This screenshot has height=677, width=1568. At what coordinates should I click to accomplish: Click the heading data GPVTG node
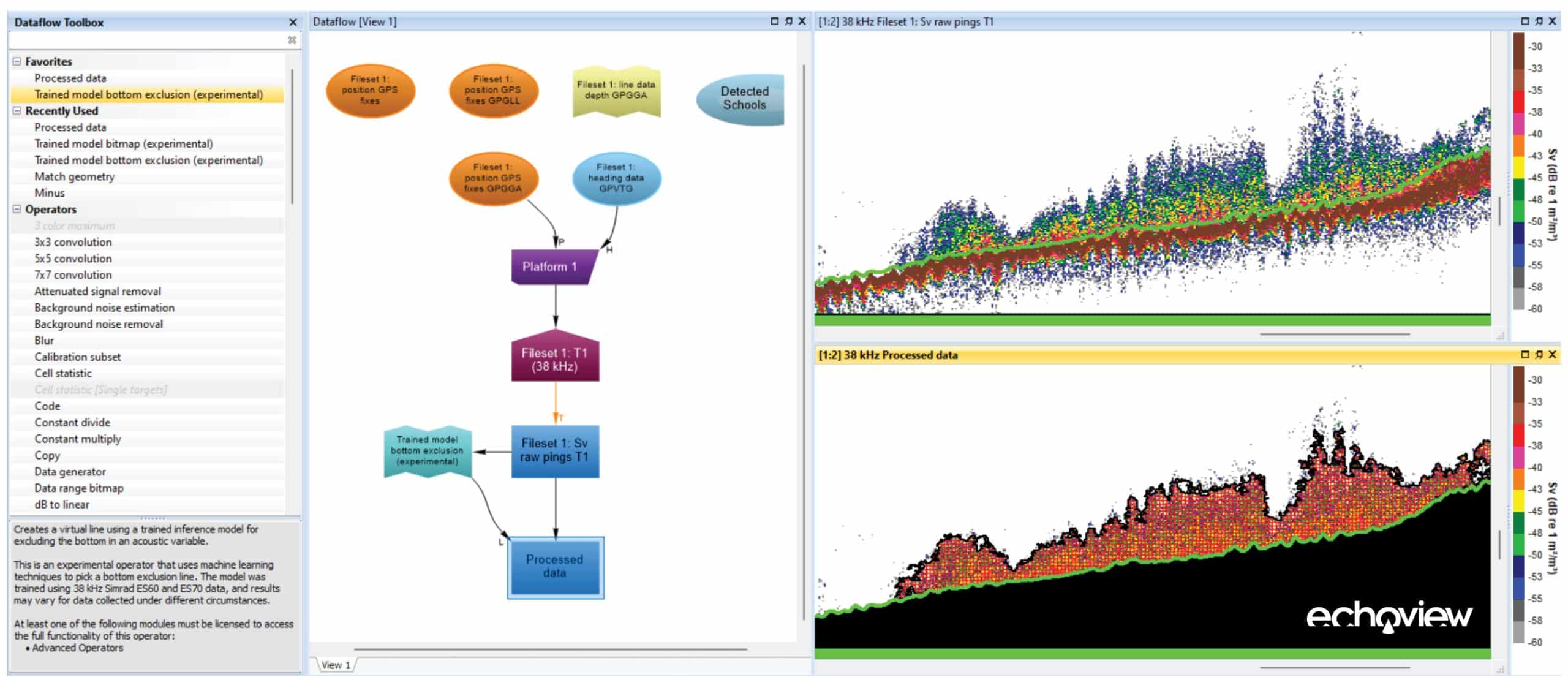[616, 178]
